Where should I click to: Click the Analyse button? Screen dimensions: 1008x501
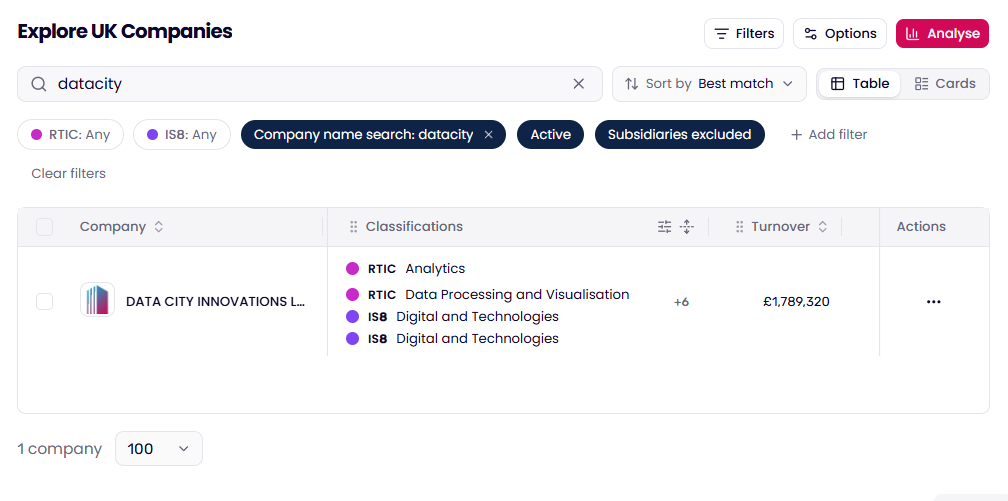pyautogui.click(x=942, y=33)
